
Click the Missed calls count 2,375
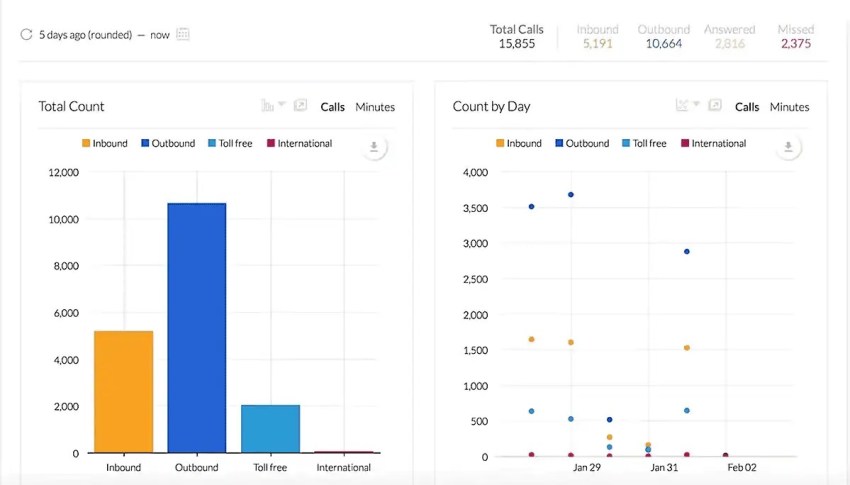(x=796, y=44)
